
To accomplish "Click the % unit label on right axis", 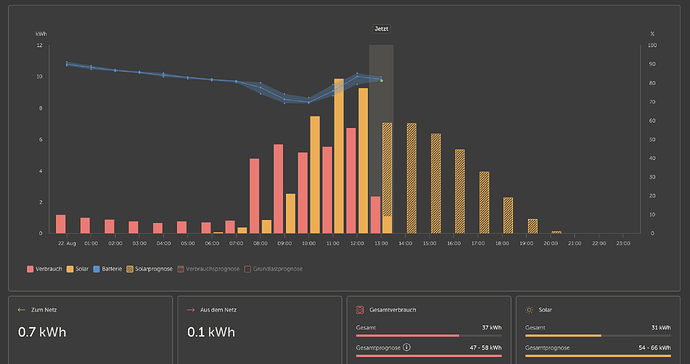I will click(x=652, y=34).
